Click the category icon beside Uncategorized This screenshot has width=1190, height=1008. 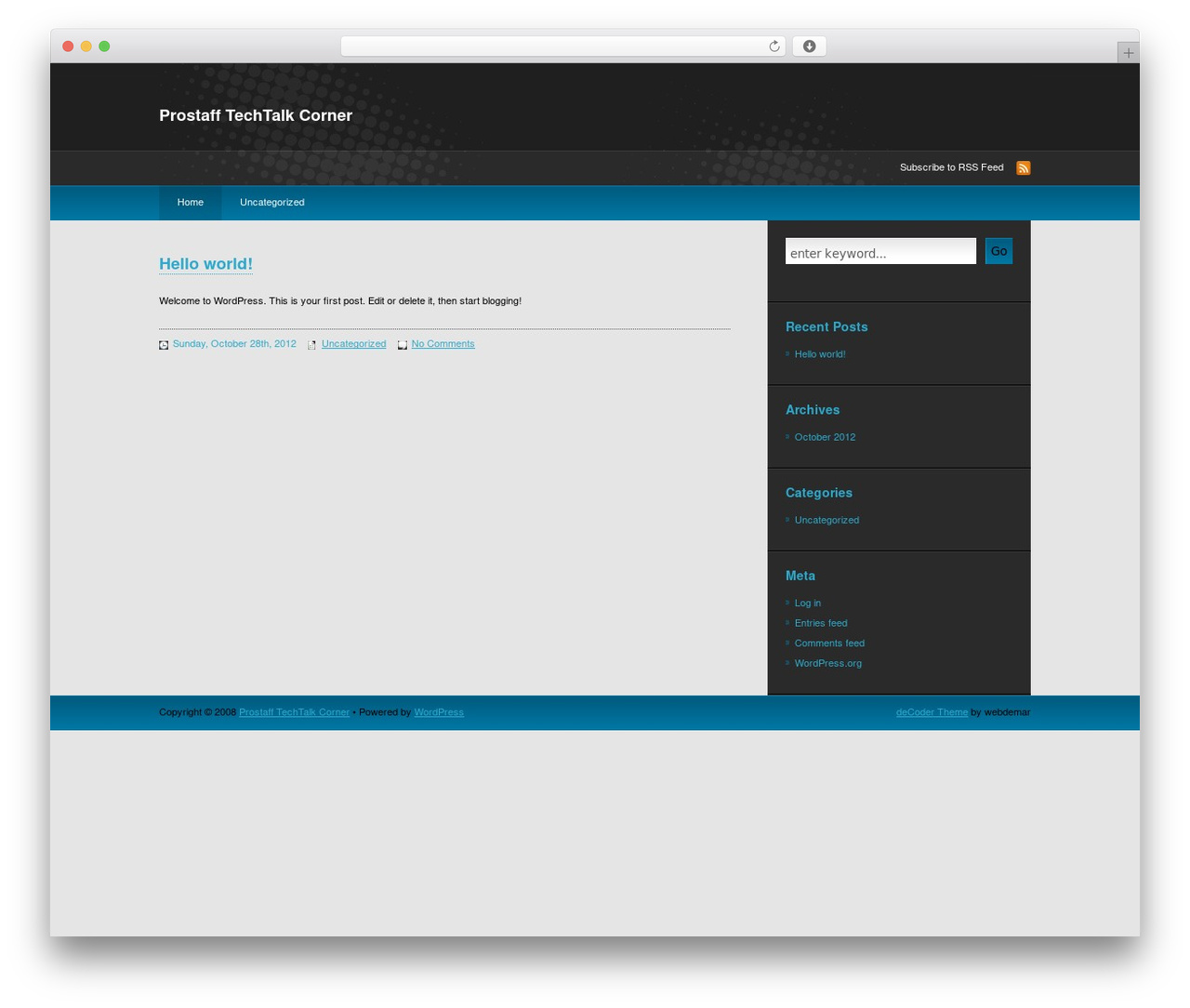311,345
